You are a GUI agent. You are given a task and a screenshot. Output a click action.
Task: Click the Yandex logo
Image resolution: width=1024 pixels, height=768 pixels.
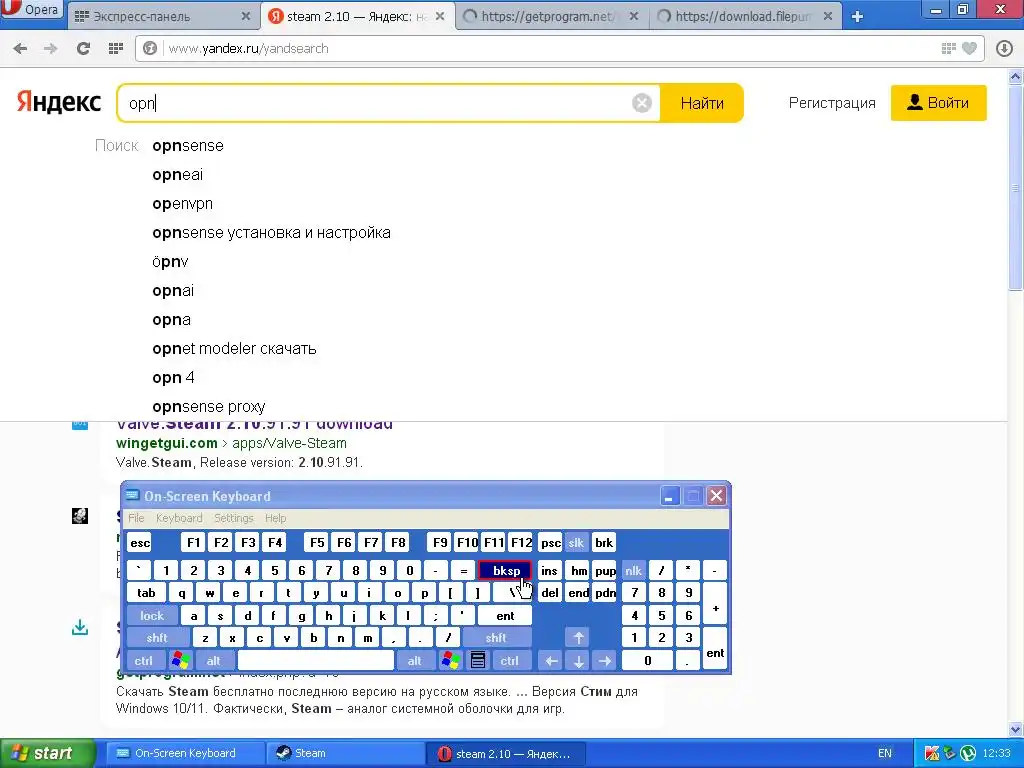[59, 103]
